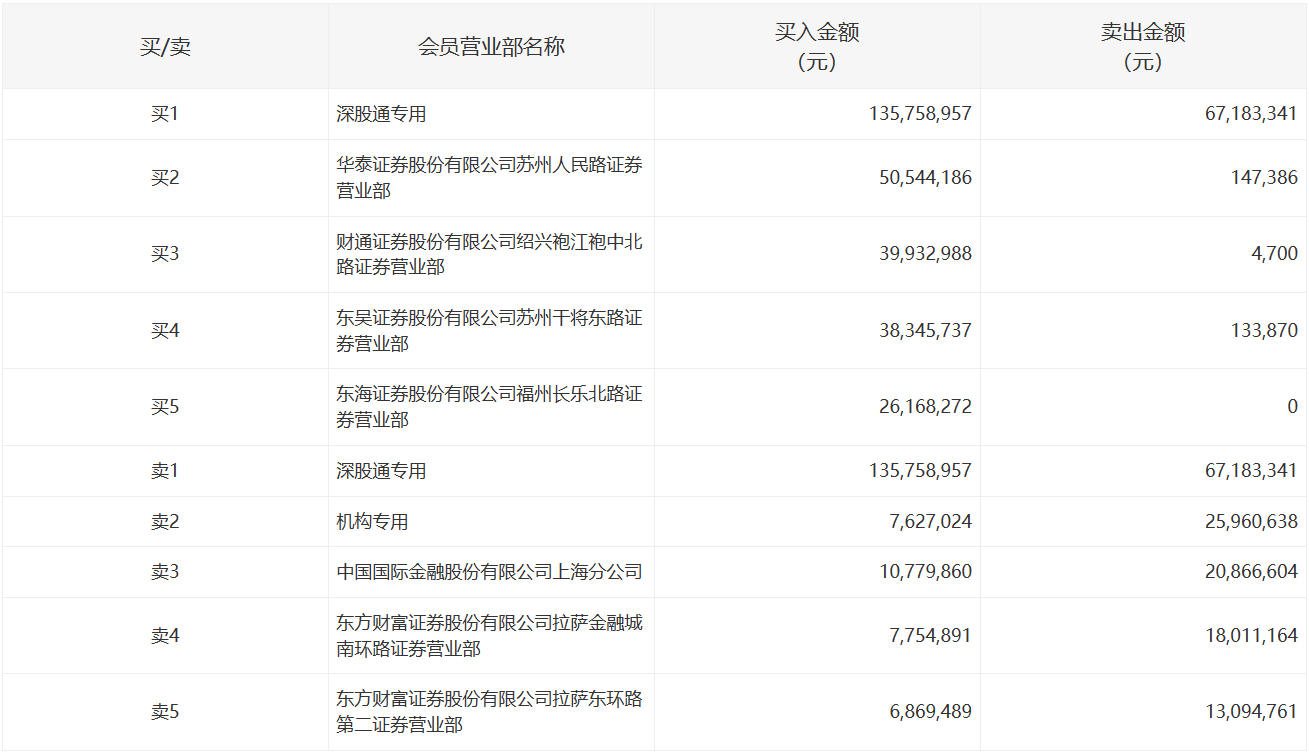Click 华泰证券 苏州人民路证券营业部 name
This screenshot has height=754, width=1309.
(489, 178)
